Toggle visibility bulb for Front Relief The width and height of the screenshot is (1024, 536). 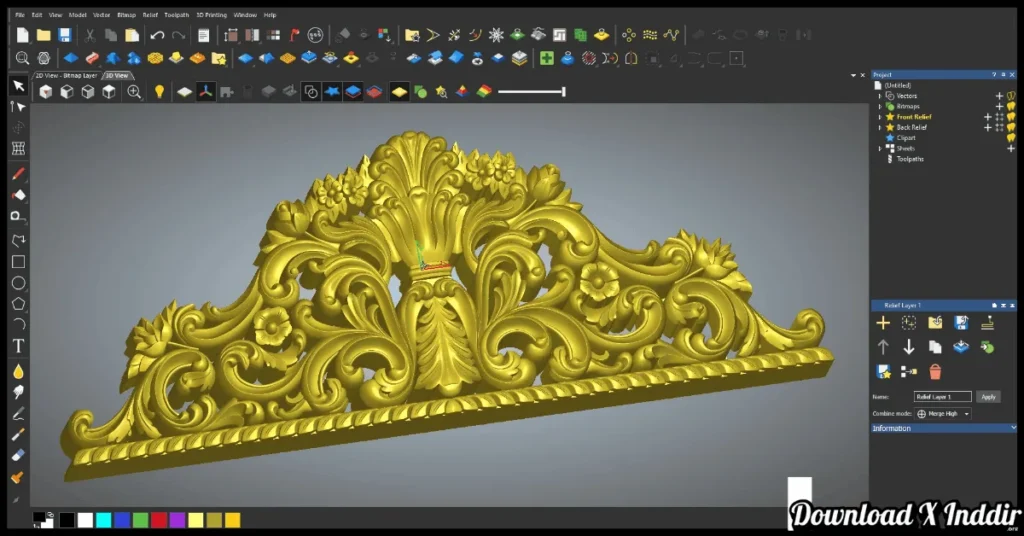click(1011, 117)
